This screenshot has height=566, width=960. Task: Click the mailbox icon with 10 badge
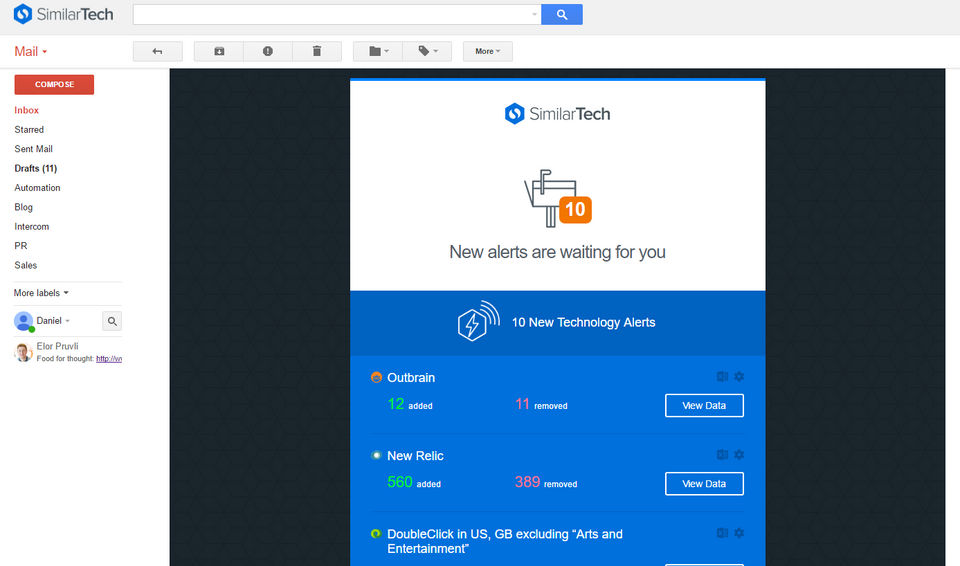pyautogui.click(x=557, y=198)
